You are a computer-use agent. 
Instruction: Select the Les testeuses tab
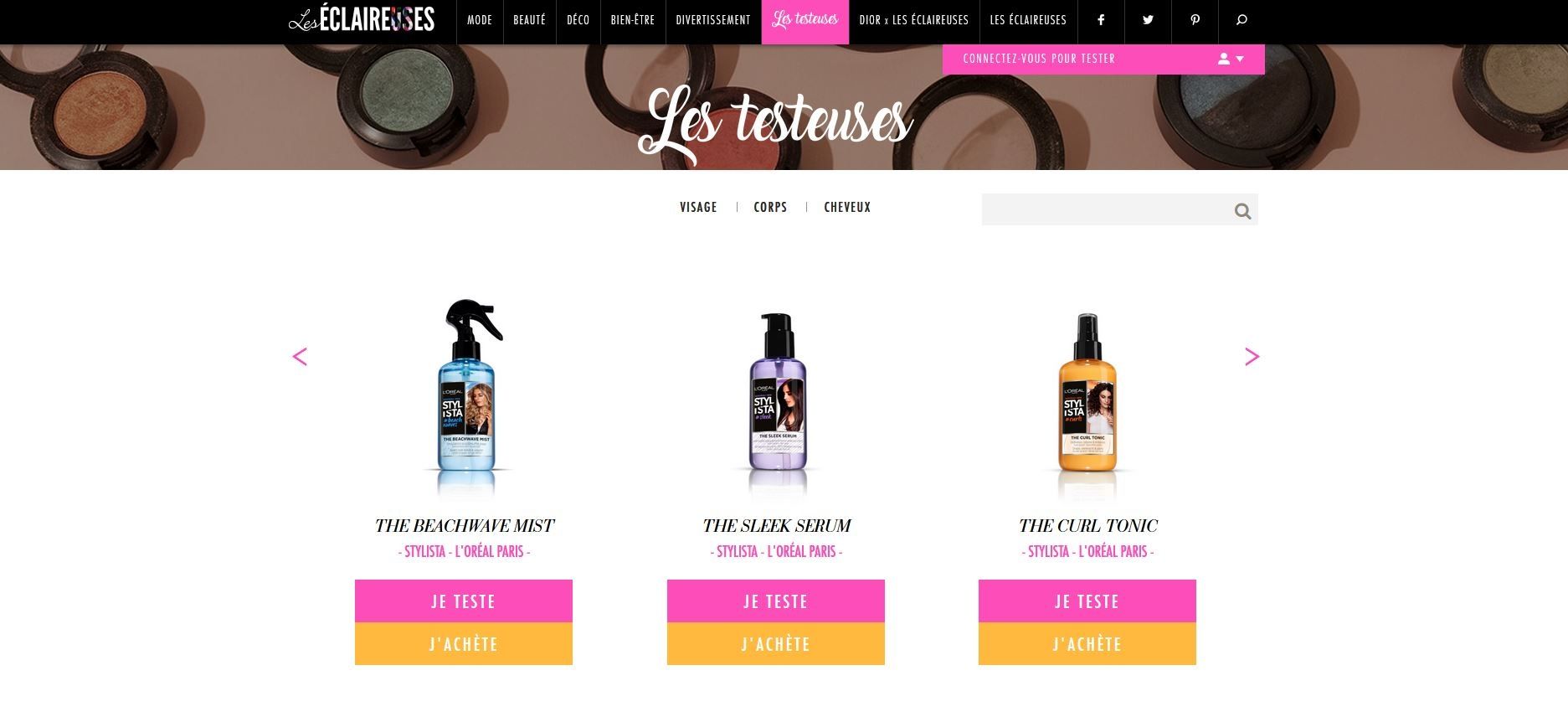805,20
